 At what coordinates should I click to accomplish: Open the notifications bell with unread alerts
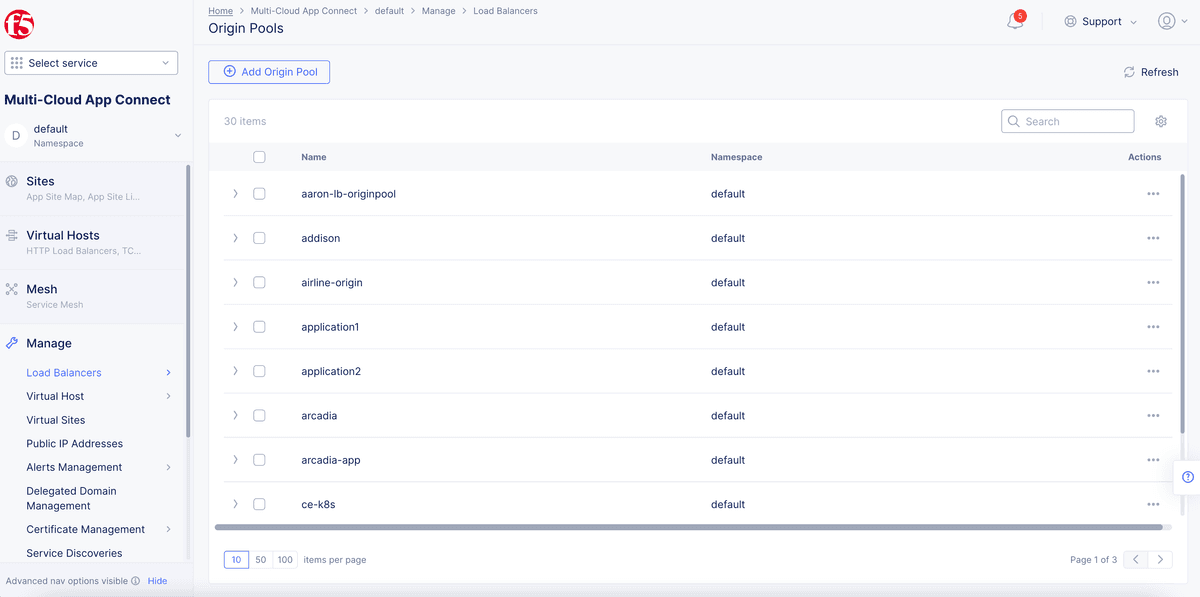coord(1014,20)
